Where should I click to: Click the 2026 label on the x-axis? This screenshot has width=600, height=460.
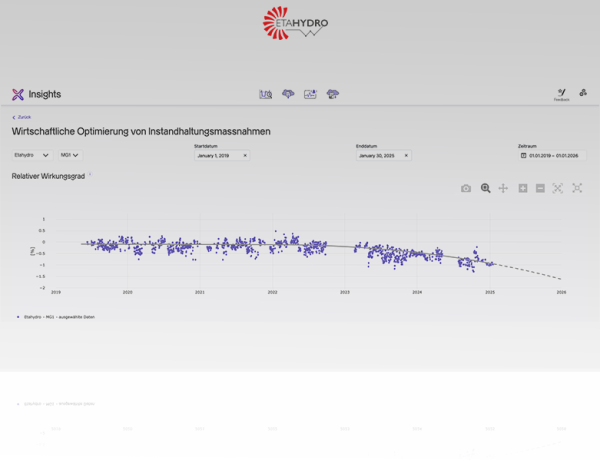point(561,292)
